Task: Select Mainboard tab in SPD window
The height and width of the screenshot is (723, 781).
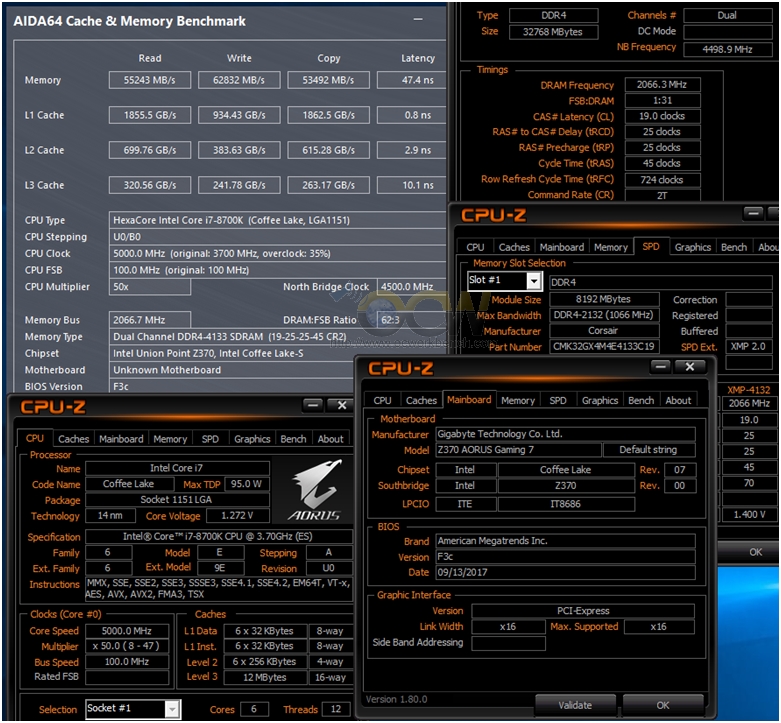Action: pos(561,247)
